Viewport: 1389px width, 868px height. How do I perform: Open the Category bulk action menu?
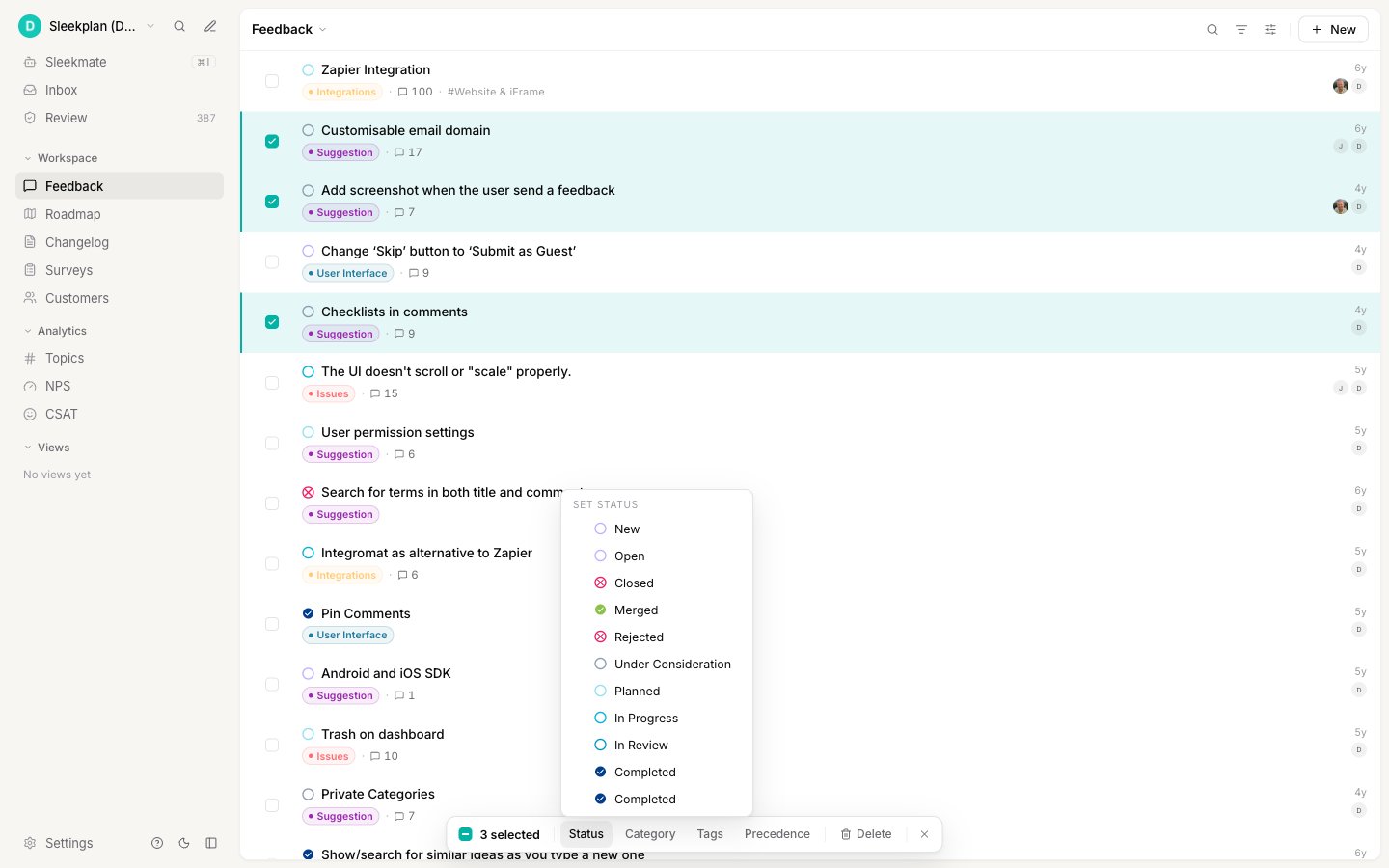pos(650,834)
